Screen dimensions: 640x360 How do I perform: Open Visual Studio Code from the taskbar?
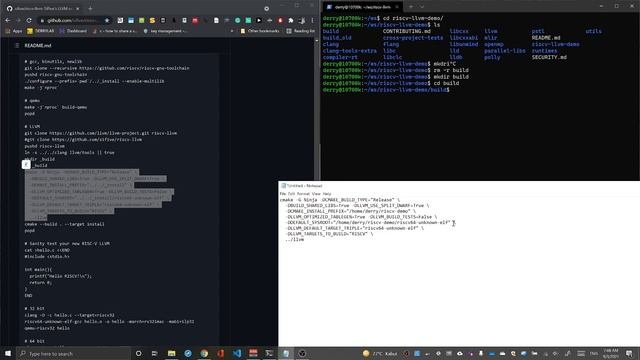pyautogui.click(x=237, y=353)
